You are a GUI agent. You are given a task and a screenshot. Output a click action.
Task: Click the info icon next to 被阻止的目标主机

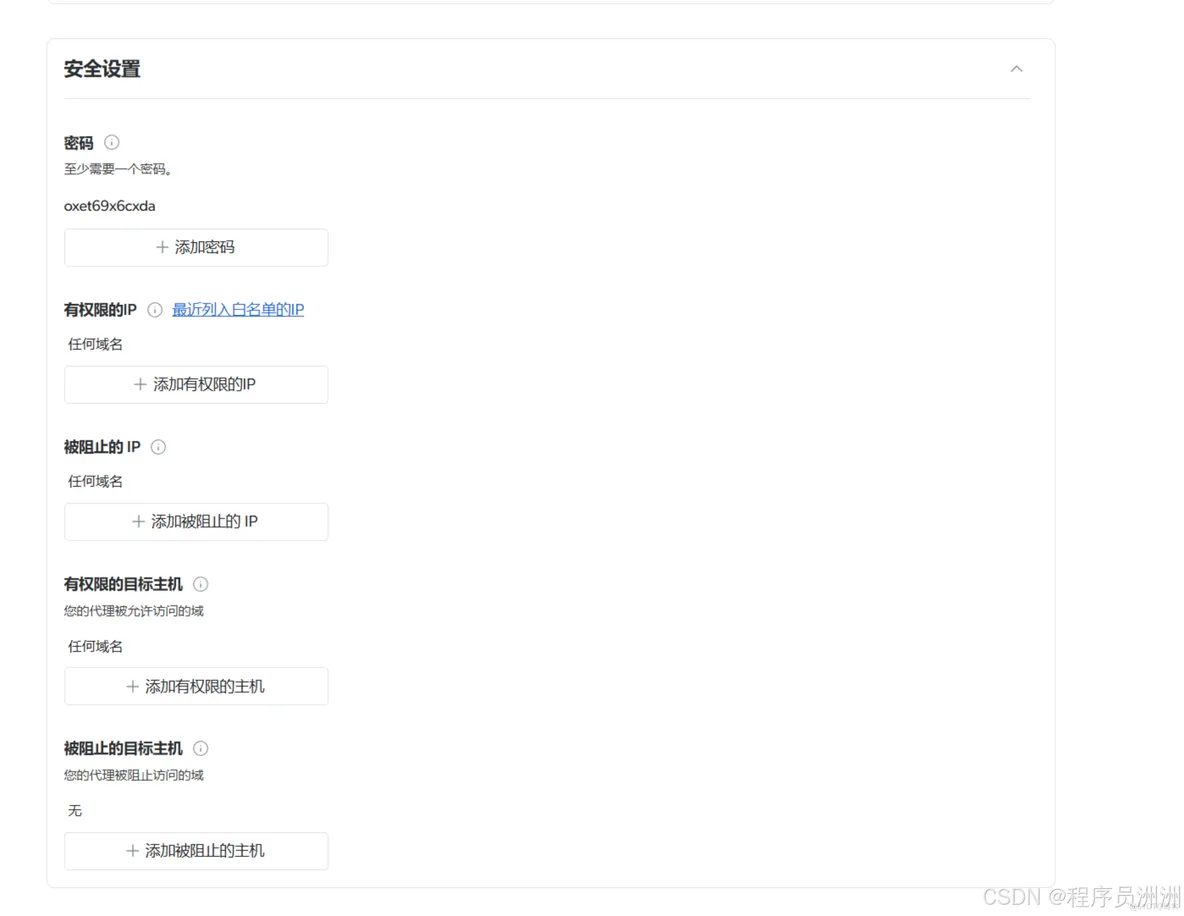point(200,748)
